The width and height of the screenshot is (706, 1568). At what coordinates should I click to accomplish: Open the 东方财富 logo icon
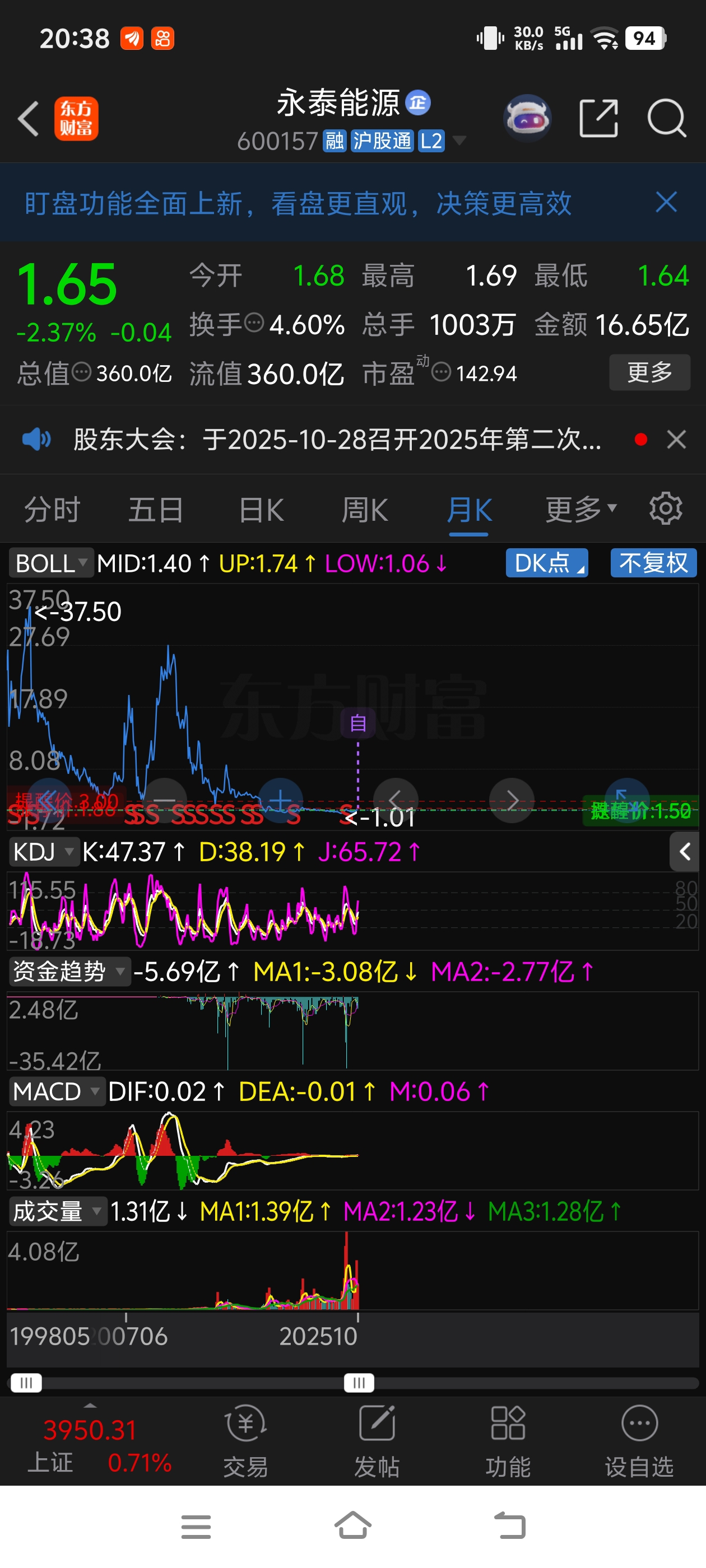click(x=76, y=118)
